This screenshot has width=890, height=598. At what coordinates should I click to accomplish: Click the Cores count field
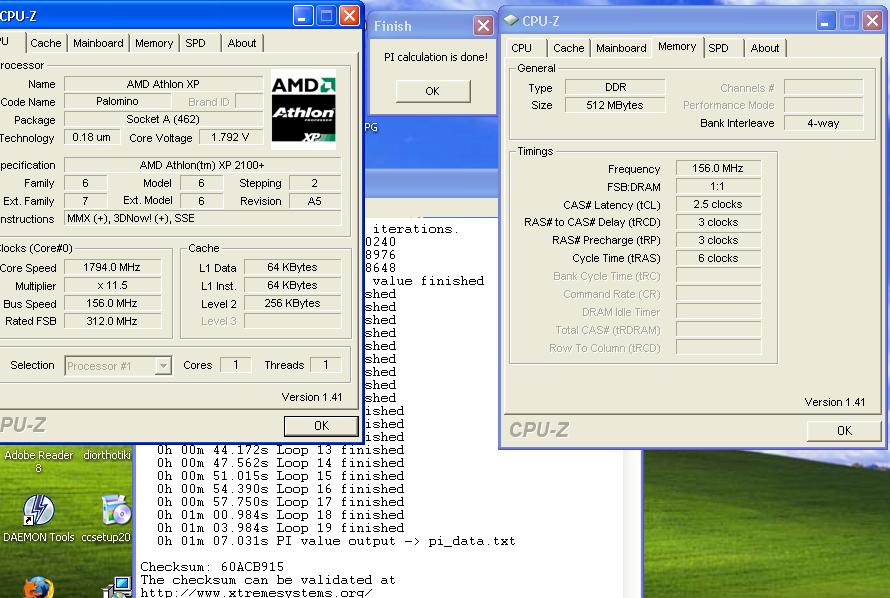pos(235,365)
